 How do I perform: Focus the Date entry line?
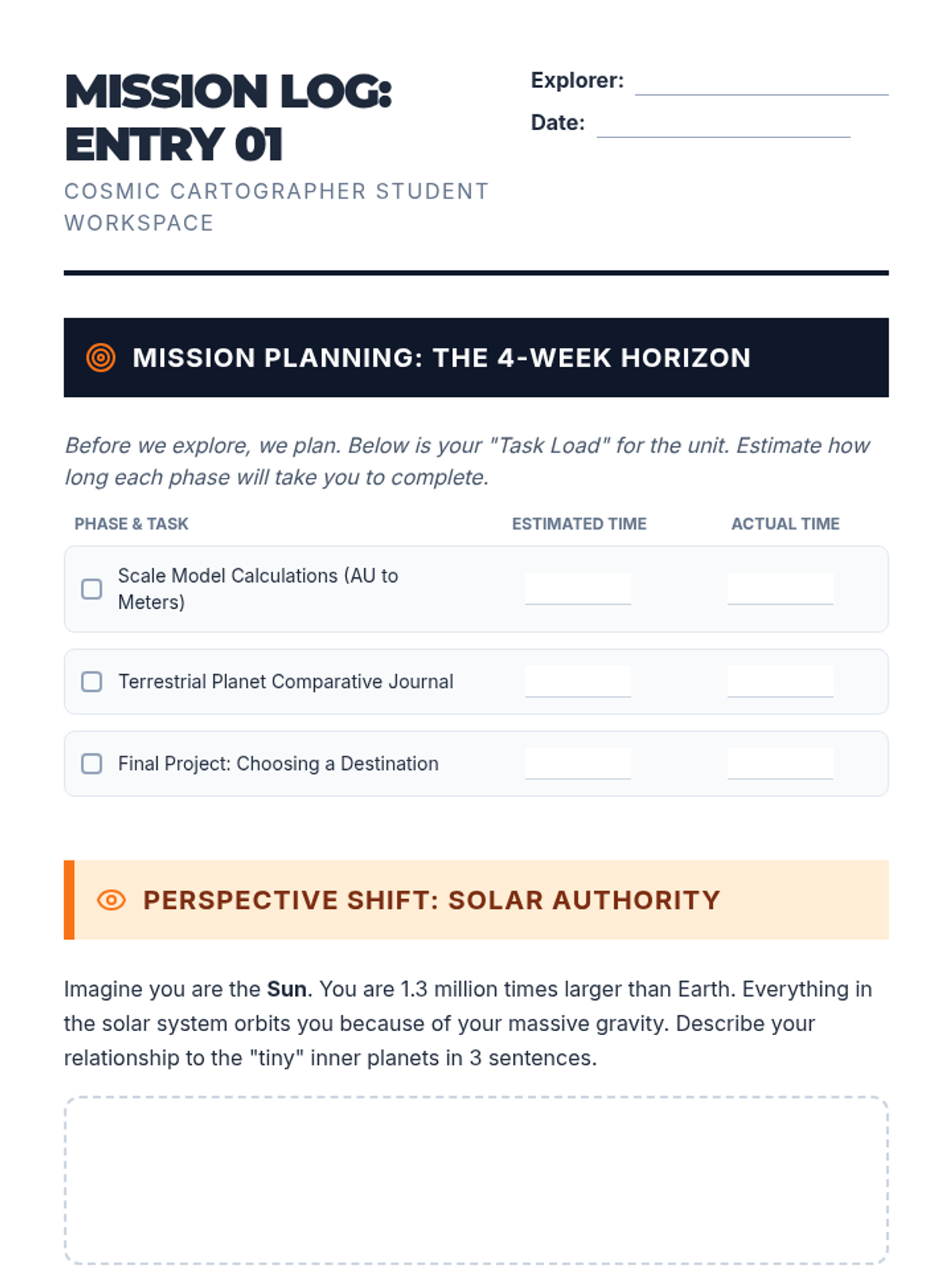723,124
